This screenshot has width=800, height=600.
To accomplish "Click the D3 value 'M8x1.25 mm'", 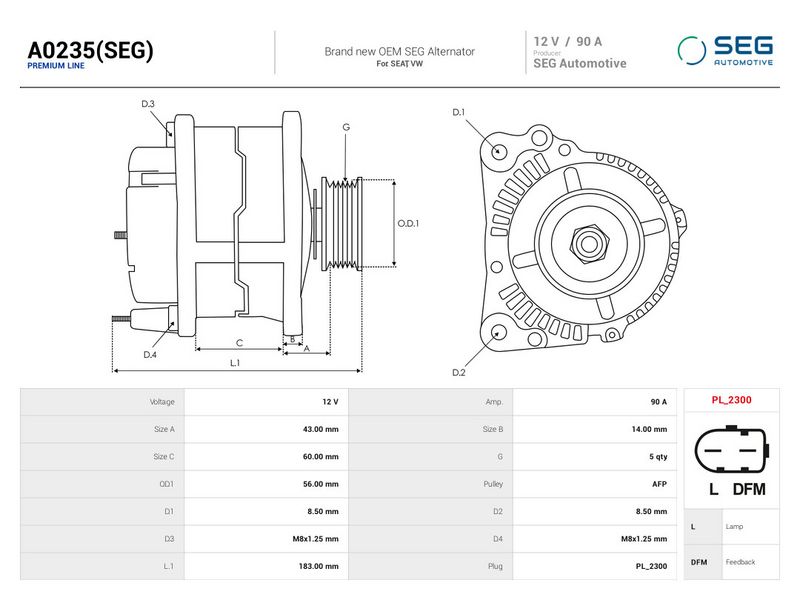I will point(315,539).
